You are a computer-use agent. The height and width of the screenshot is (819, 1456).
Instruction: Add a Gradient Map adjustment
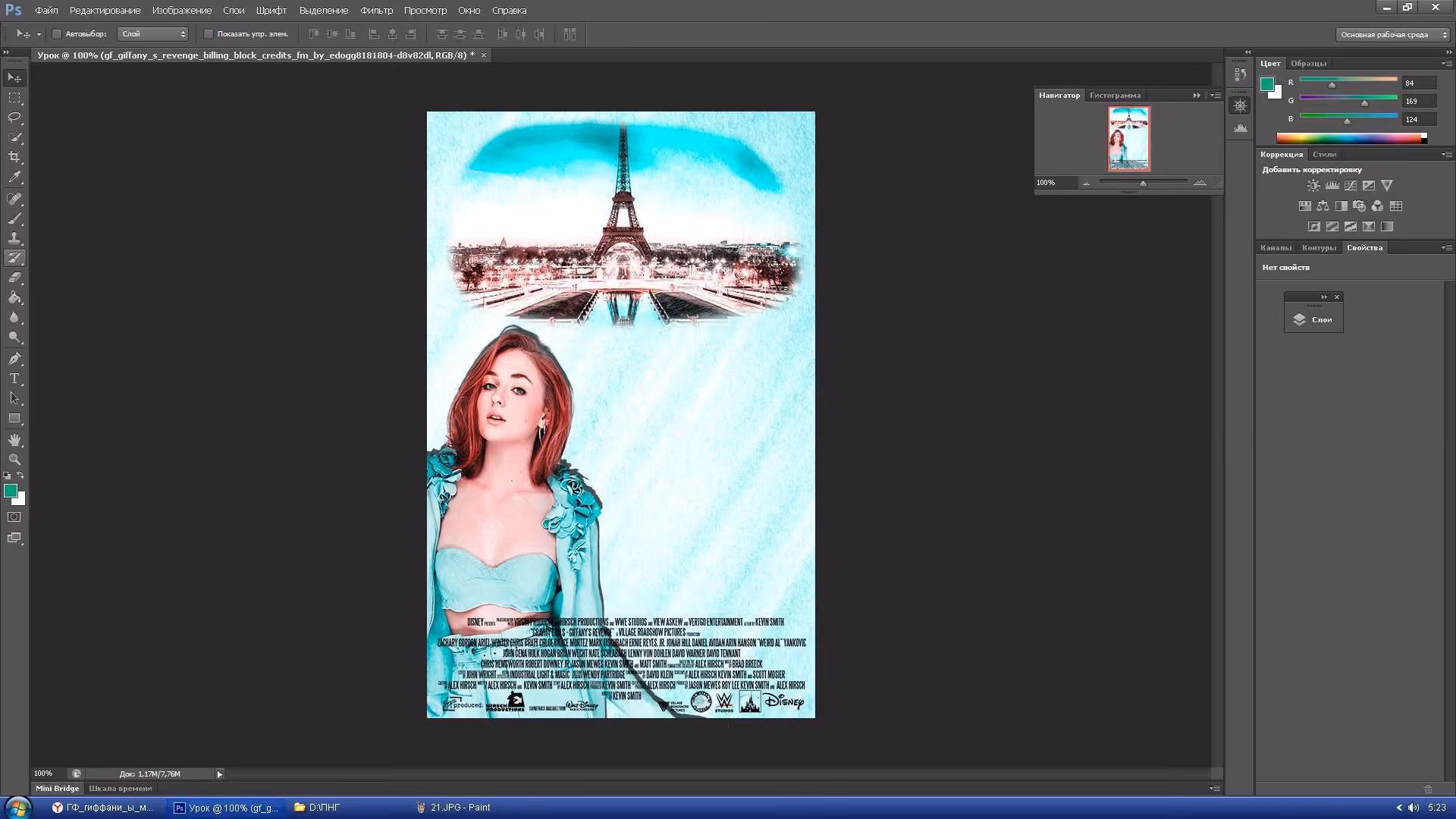click(1387, 226)
